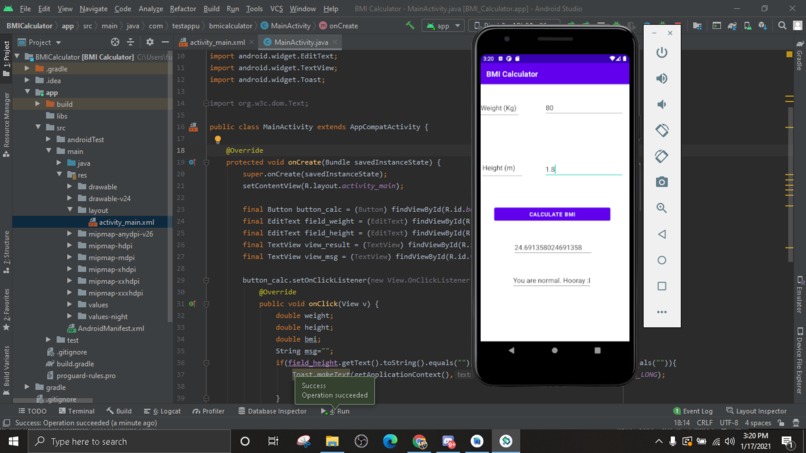806x453 pixels.
Task: Open the SDK Manager icon
Action: pos(763,25)
